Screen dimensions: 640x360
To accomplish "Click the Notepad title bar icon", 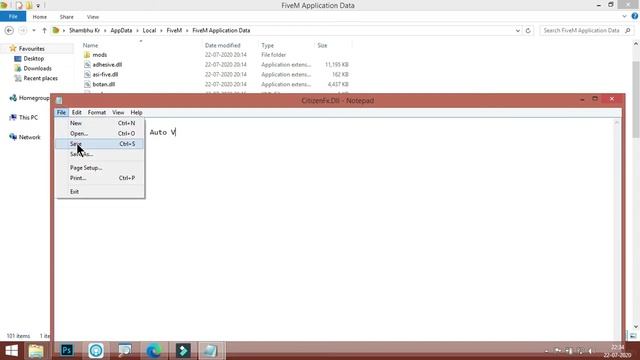I will (59, 100).
